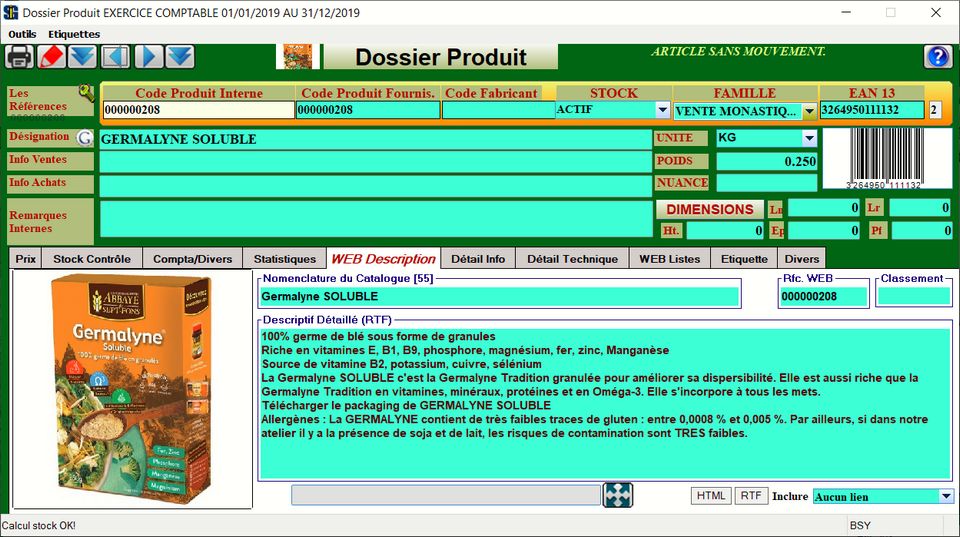Open the Outils menu
The height and width of the screenshot is (537, 960).
click(22, 34)
